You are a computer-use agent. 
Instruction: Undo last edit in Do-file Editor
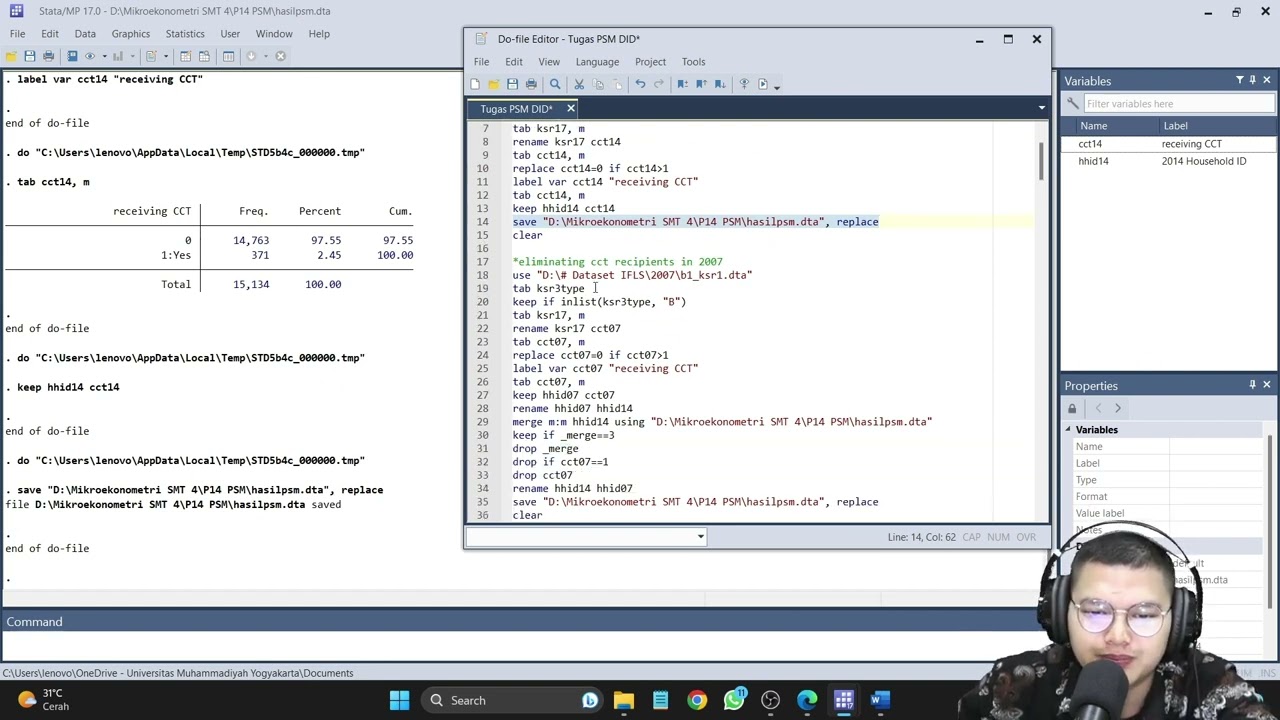click(x=640, y=84)
